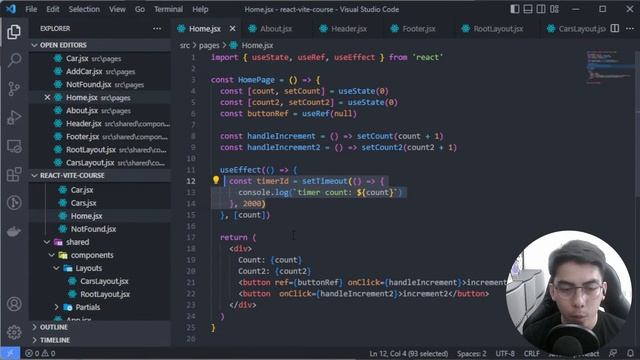Screen dimensions: 640x360
Task: Open Remote Explorer view
Action: click(14, 146)
